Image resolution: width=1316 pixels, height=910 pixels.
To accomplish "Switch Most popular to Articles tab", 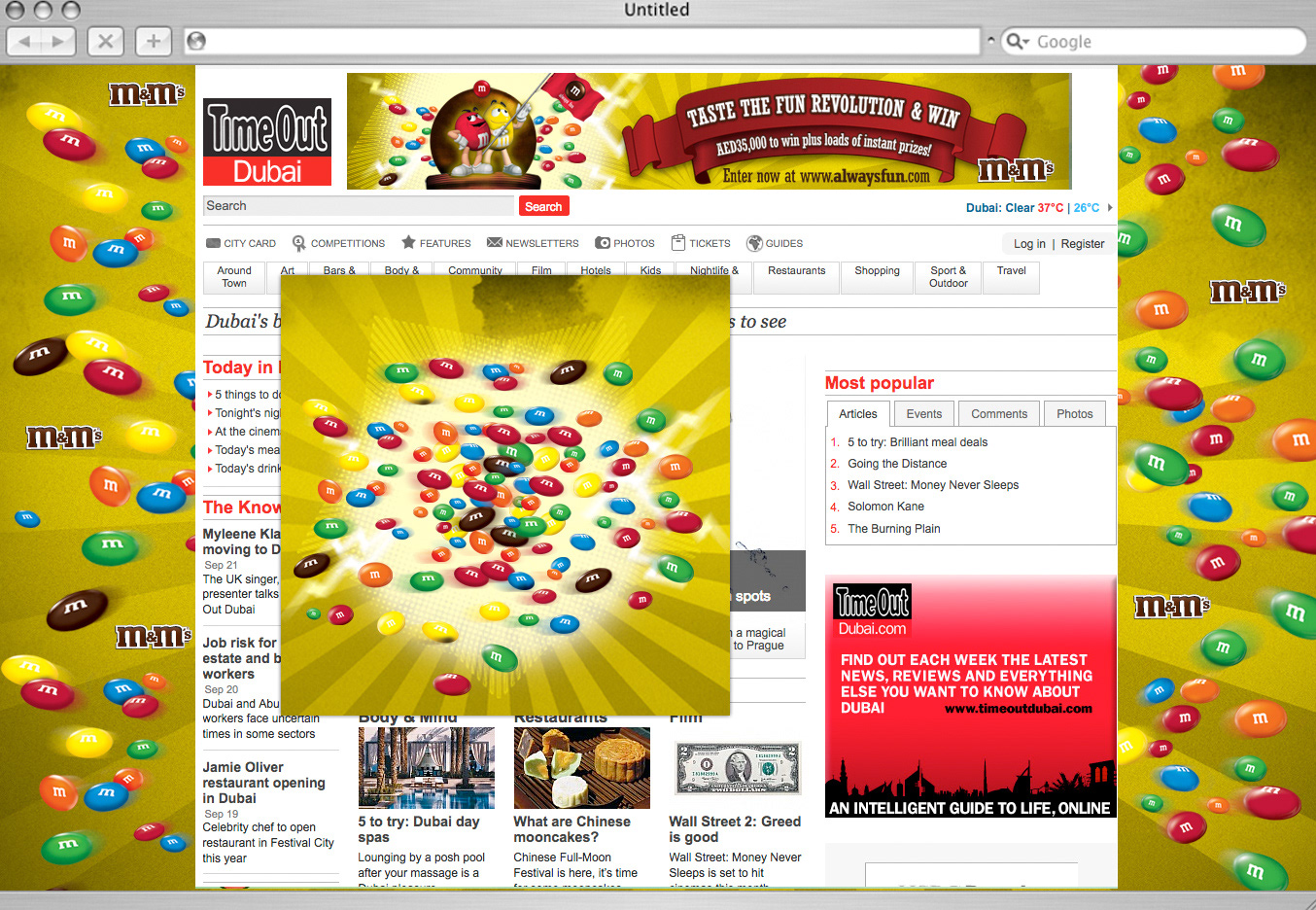I will 857,414.
